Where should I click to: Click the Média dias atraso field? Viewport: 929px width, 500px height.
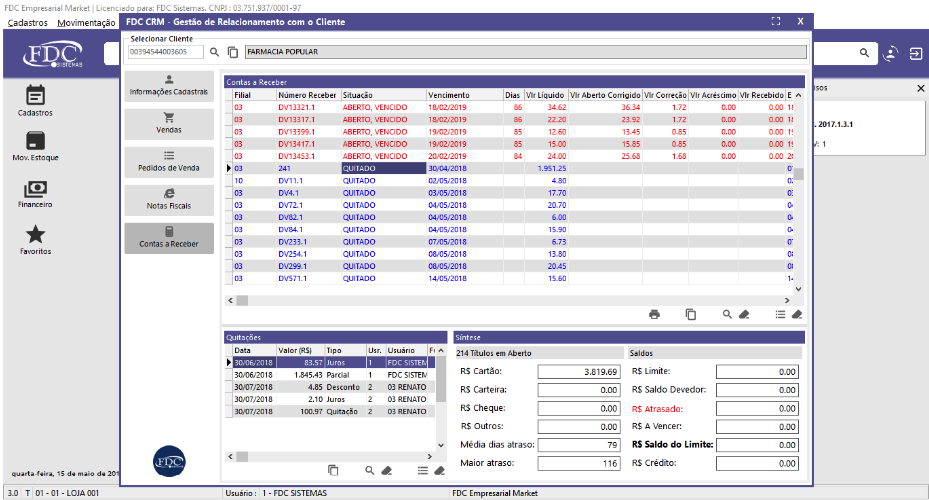[579, 445]
